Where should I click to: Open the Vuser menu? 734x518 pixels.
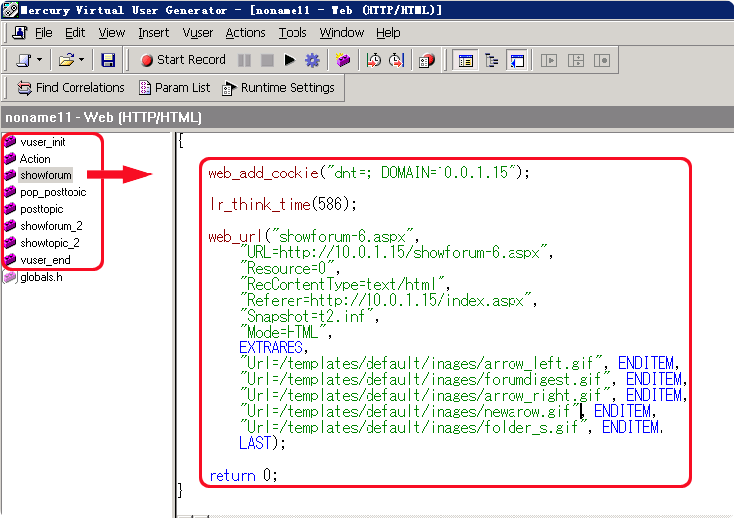click(198, 33)
